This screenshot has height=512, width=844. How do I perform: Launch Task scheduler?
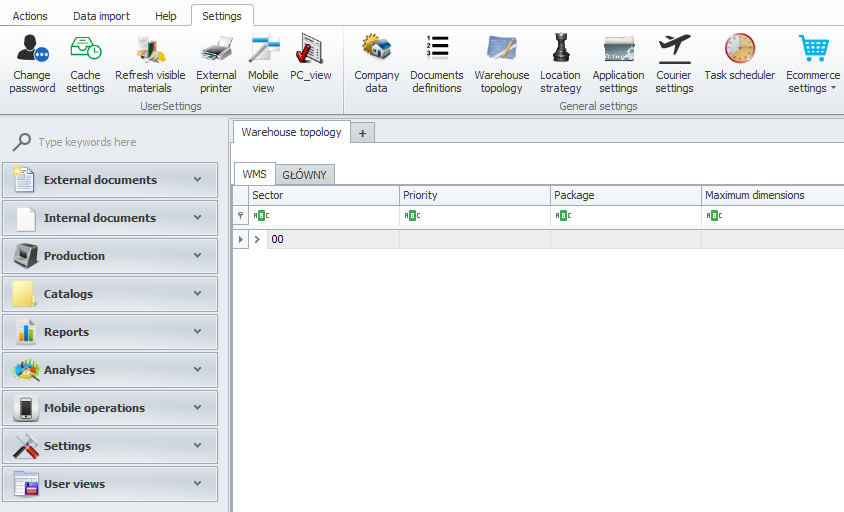(740, 58)
